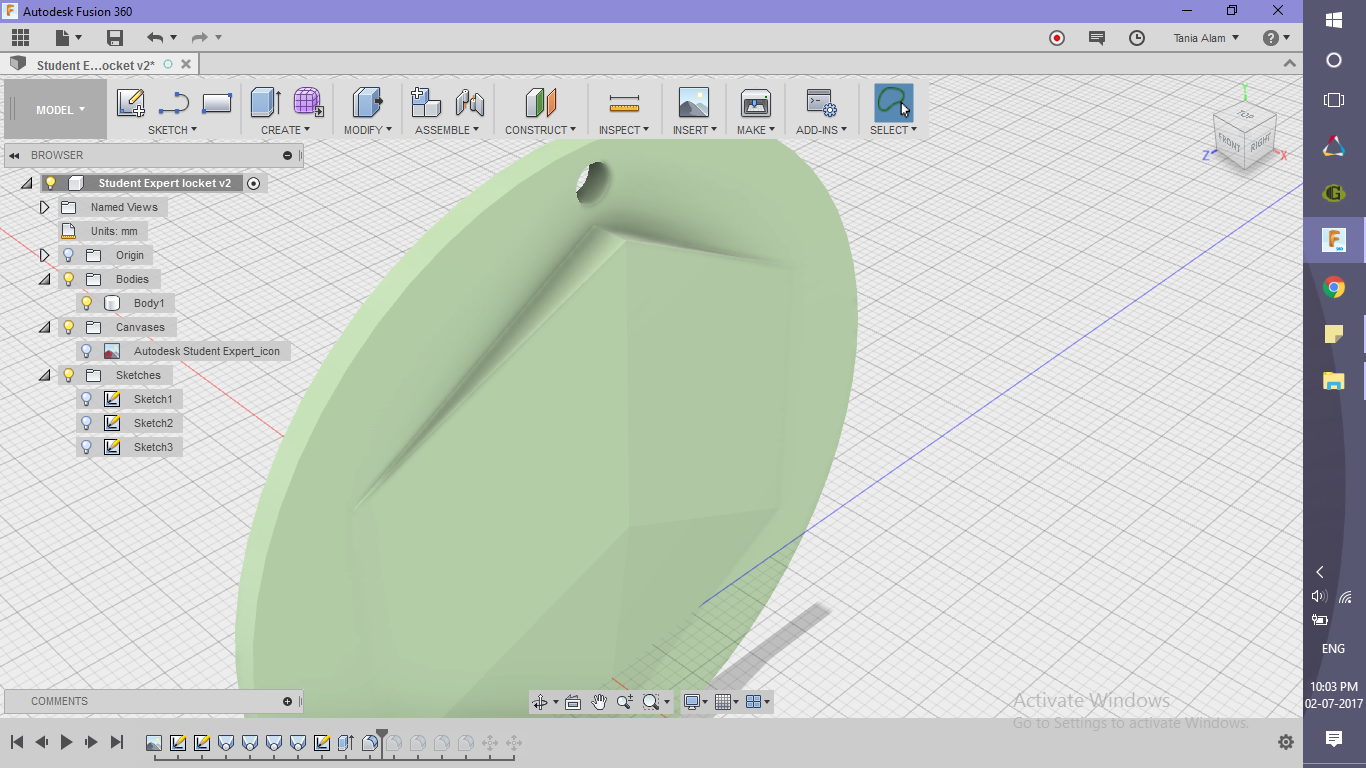This screenshot has width=1366, height=768.
Task: Select the Zoom magnifier tool
Action: click(625, 702)
